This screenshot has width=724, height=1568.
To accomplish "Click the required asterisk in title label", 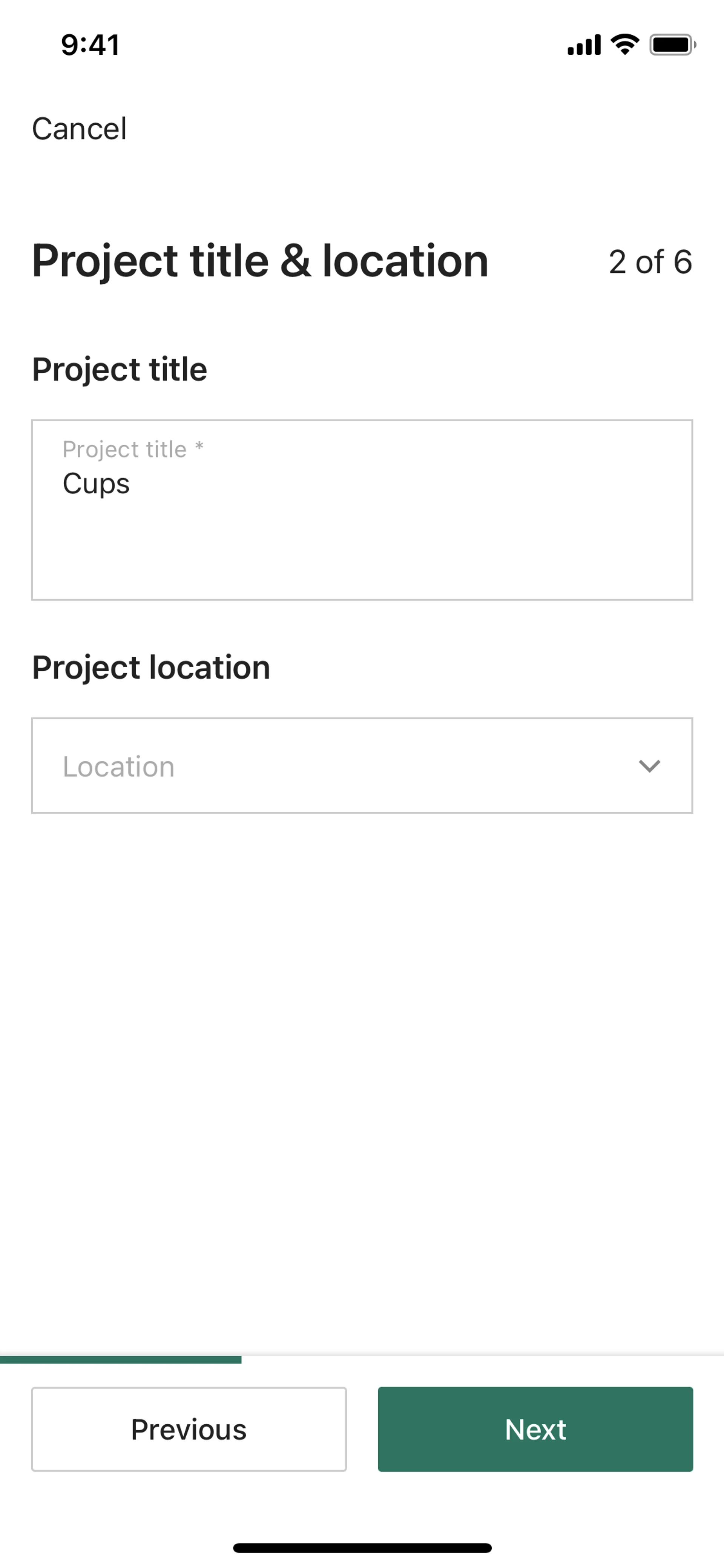I will [x=199, y=447].
